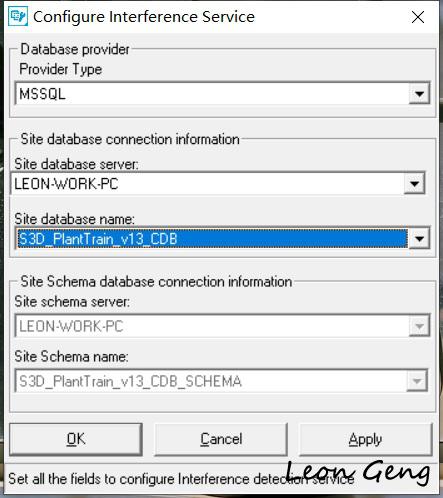The height and width of the screenshot is (498, 443).
Task: Click the status bar message text
Action: [181, 479]
